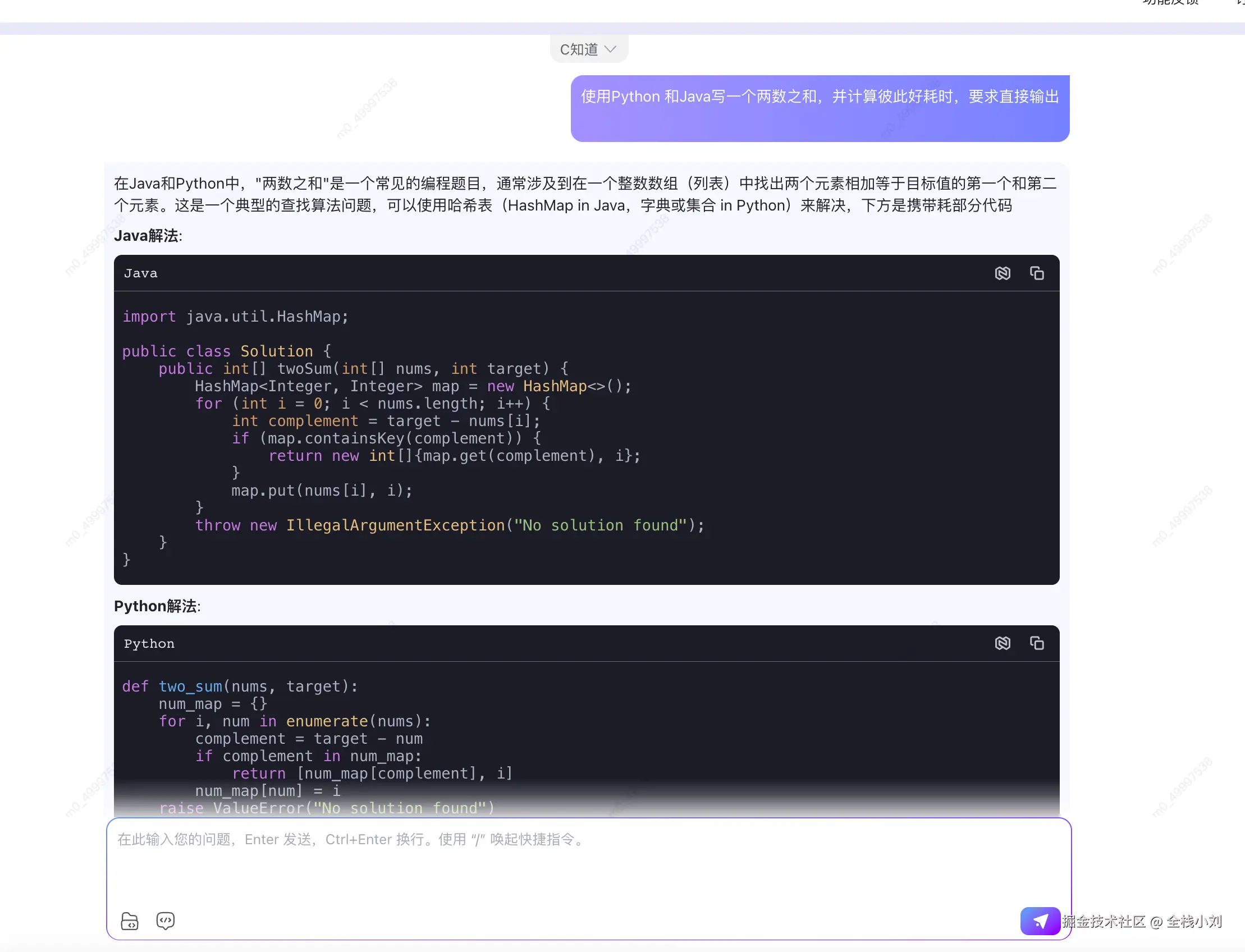
Task: Click the Python language label in code header
Action: (149, 644)
